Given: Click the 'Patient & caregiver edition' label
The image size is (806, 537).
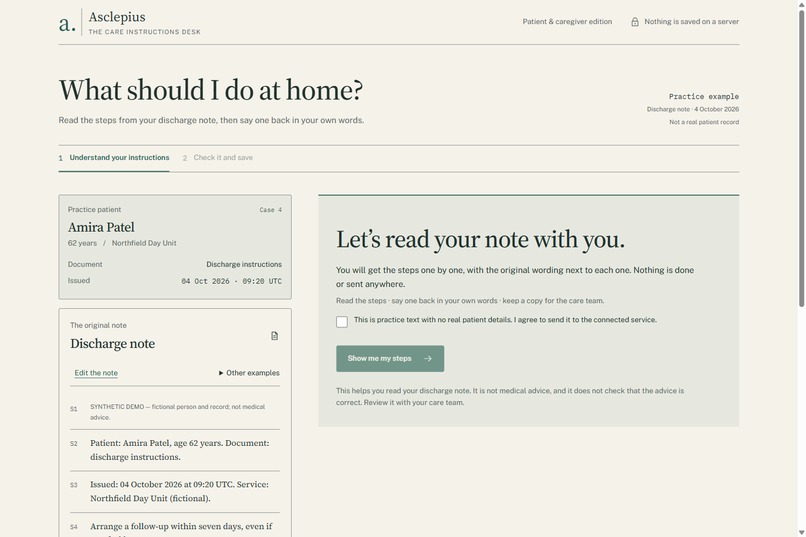Looking at the screenshot, I should [x=567, y=22].
